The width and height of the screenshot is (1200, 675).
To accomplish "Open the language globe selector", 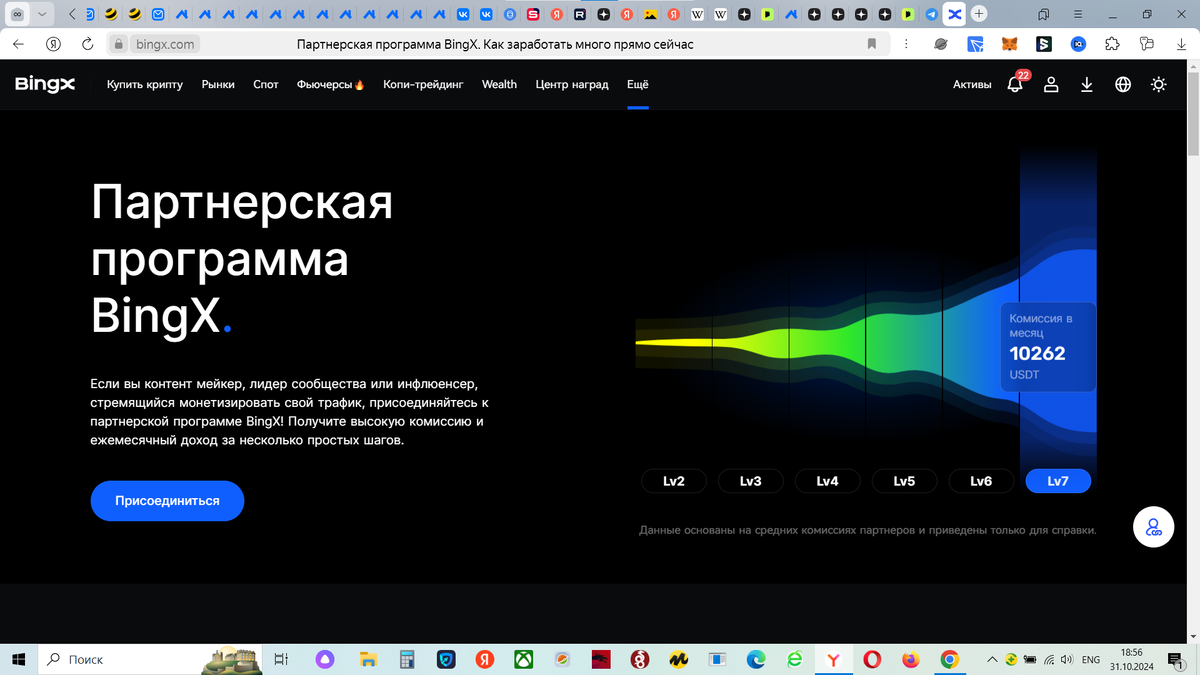I will (1123, 85).
